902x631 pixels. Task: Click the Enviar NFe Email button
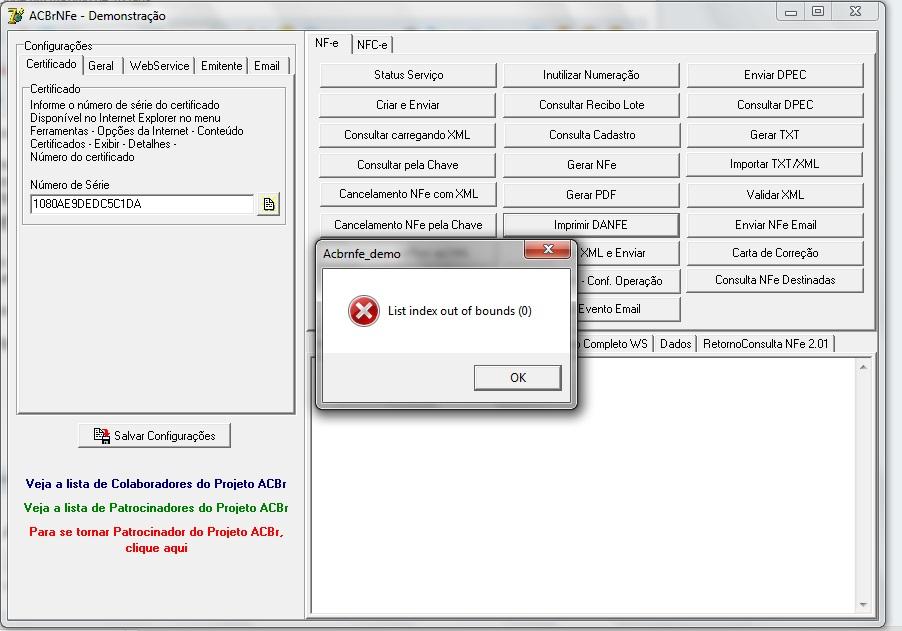click(775, 225)
